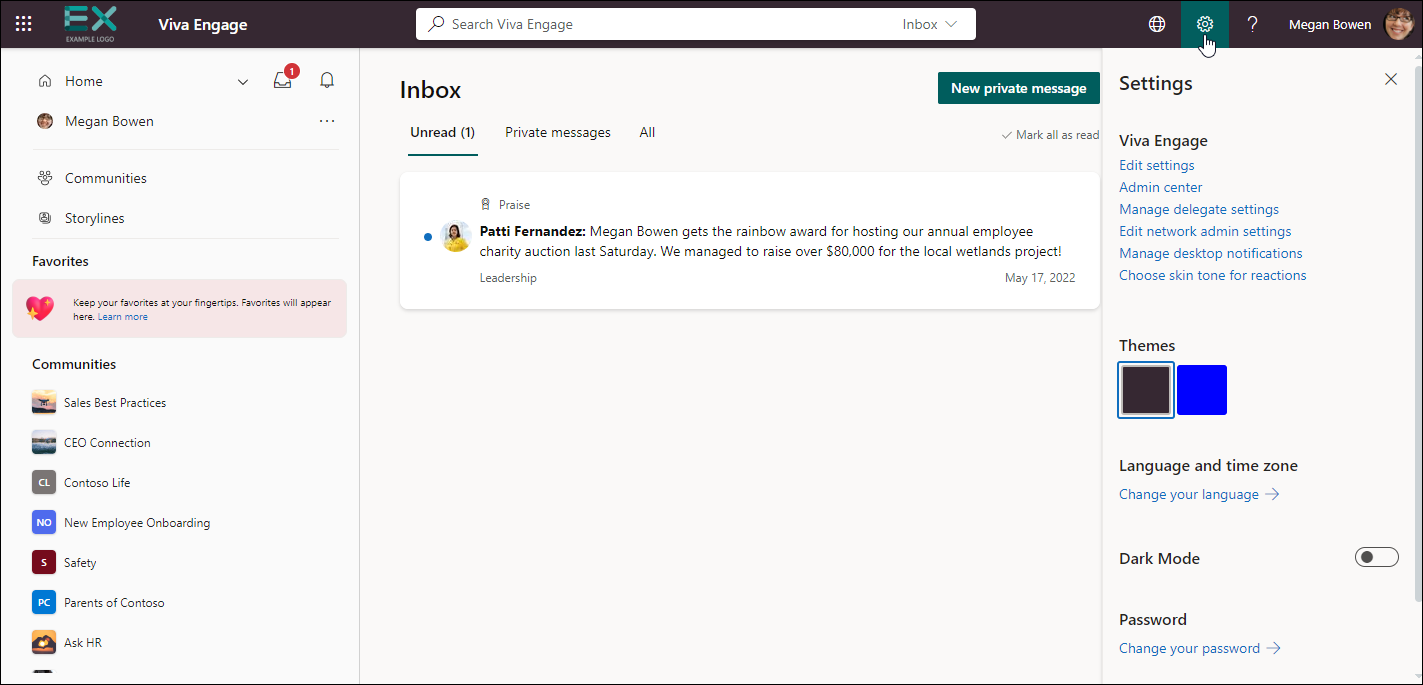The image size is (1423, 685).
Task: Toggle Dark Mode switch on
Action: point(1377,557)
